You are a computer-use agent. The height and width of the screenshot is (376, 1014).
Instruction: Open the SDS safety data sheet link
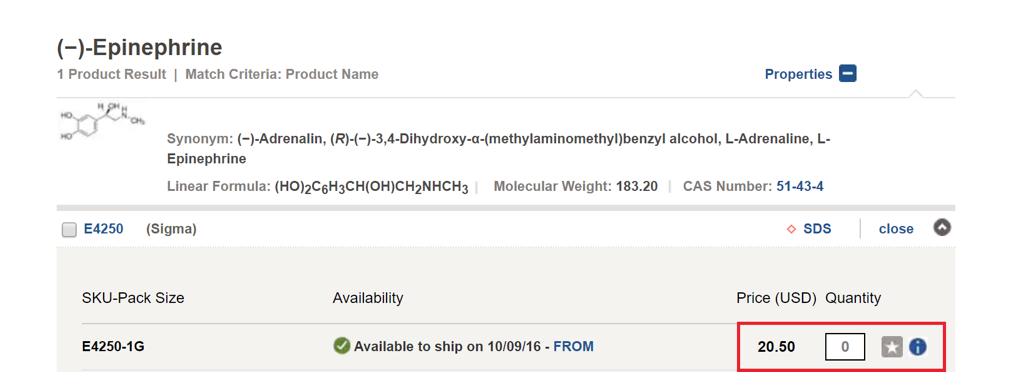tap(817, 229)
